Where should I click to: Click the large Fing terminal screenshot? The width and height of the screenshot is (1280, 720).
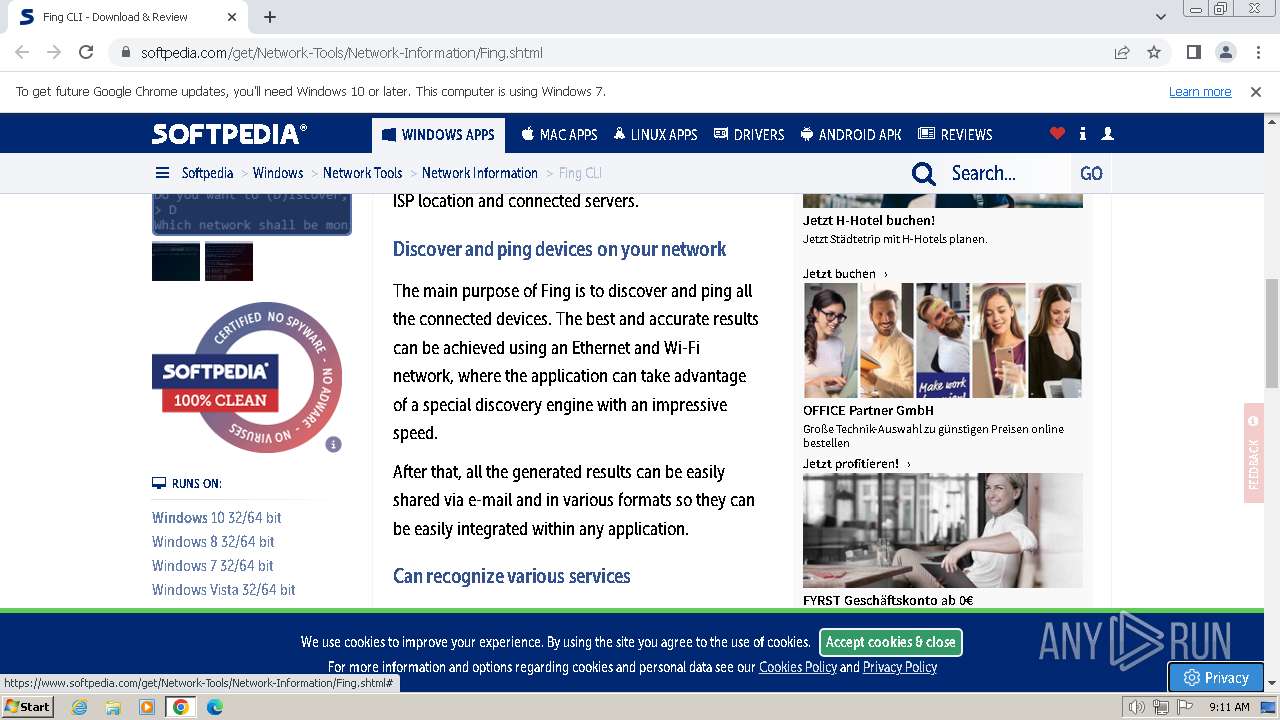(251, 213)
